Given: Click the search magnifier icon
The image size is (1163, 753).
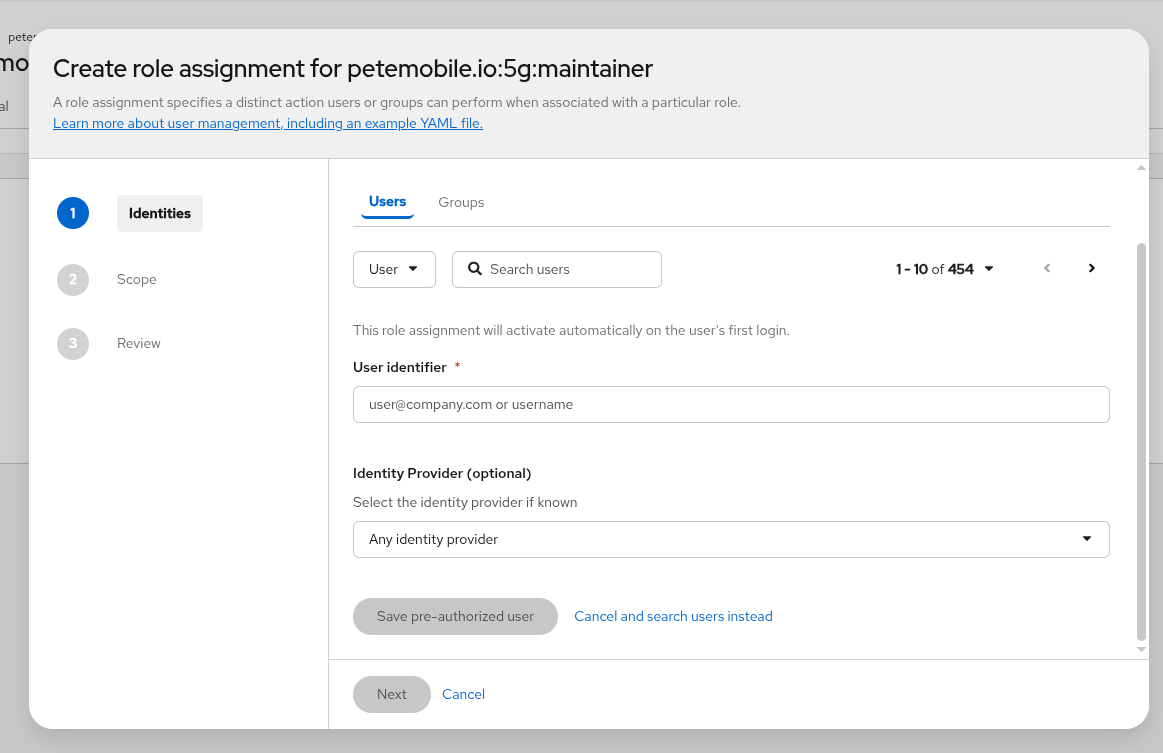Looking at the screenshot, I should 475,269.
